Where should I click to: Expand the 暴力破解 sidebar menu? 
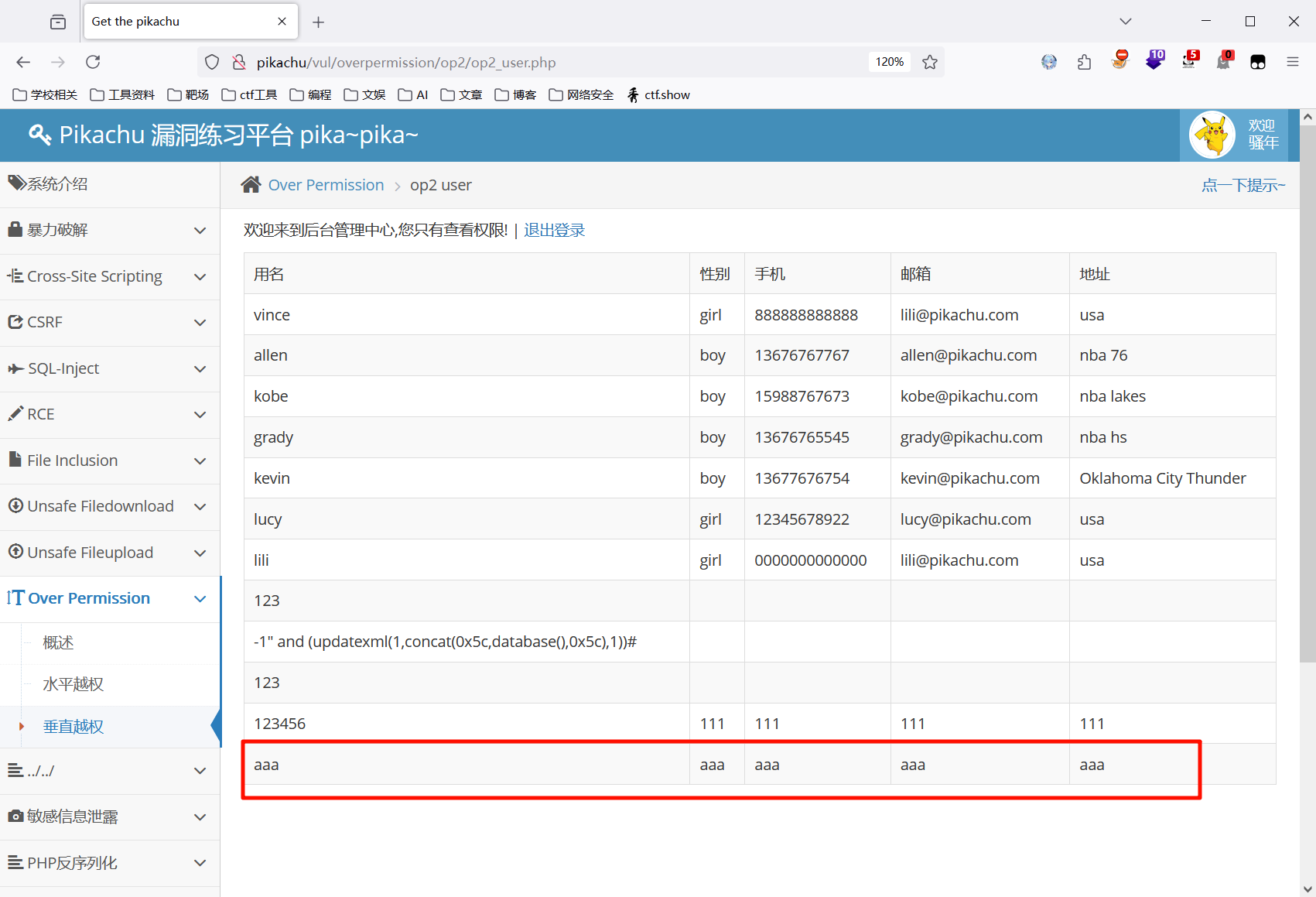110,230
